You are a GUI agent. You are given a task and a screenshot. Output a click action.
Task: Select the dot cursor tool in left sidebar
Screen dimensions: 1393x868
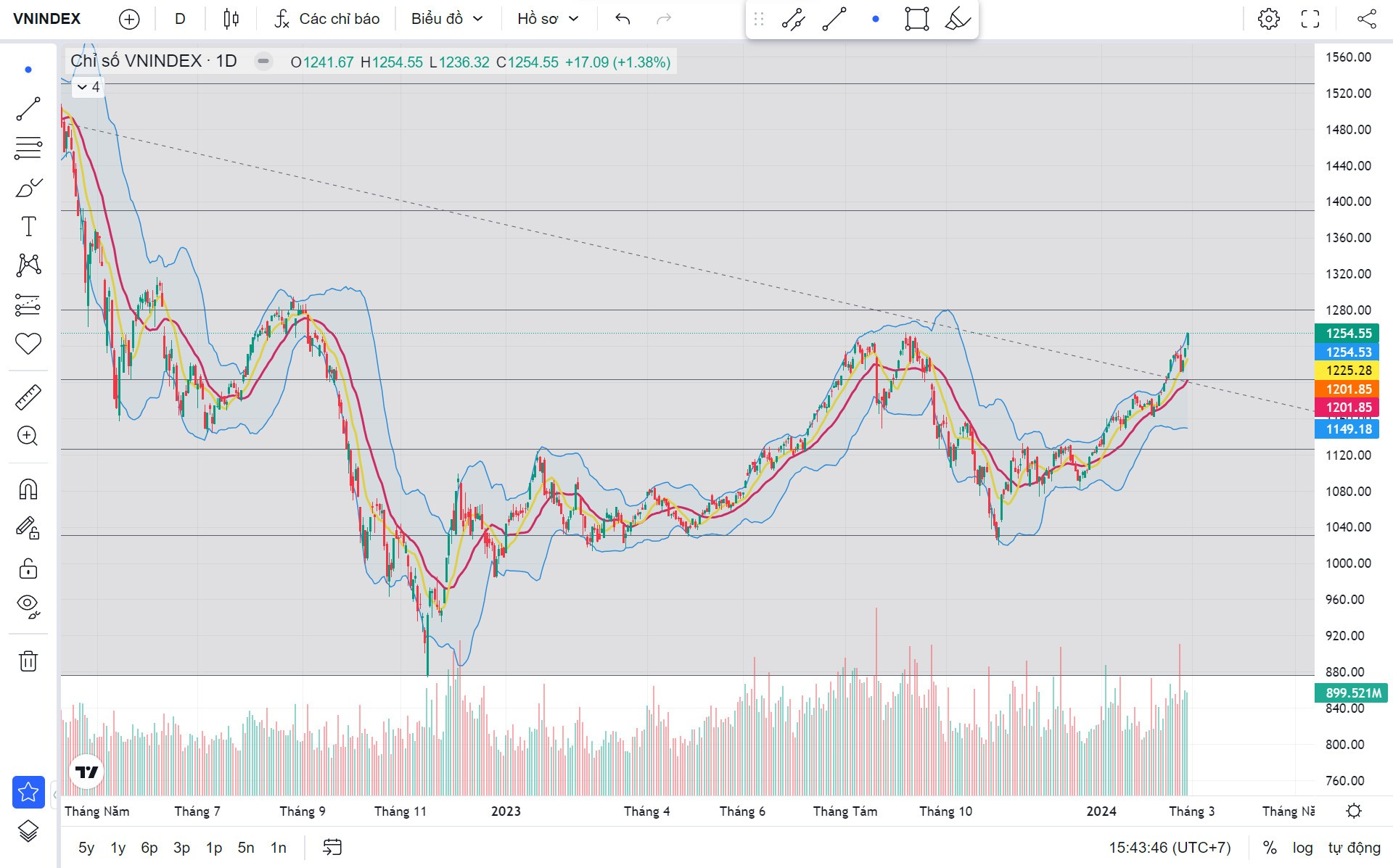point(28,70)
